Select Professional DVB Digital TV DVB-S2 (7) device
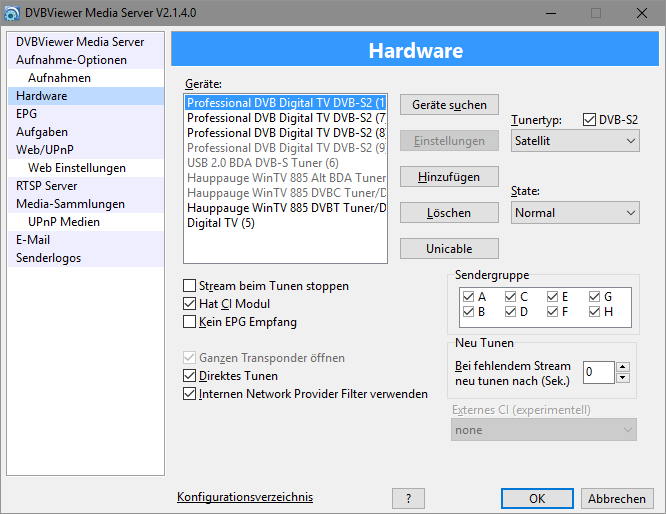The width and height of the screenshot is (666, 514). [285, 118]
